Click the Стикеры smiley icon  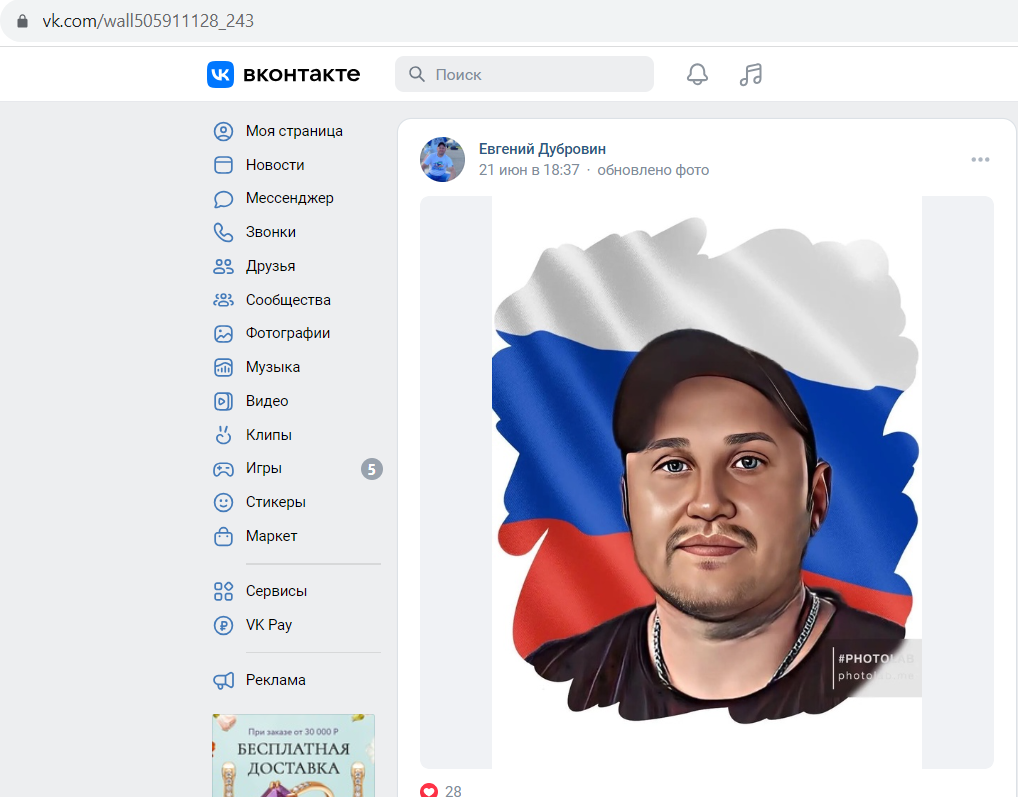[223, 502]
